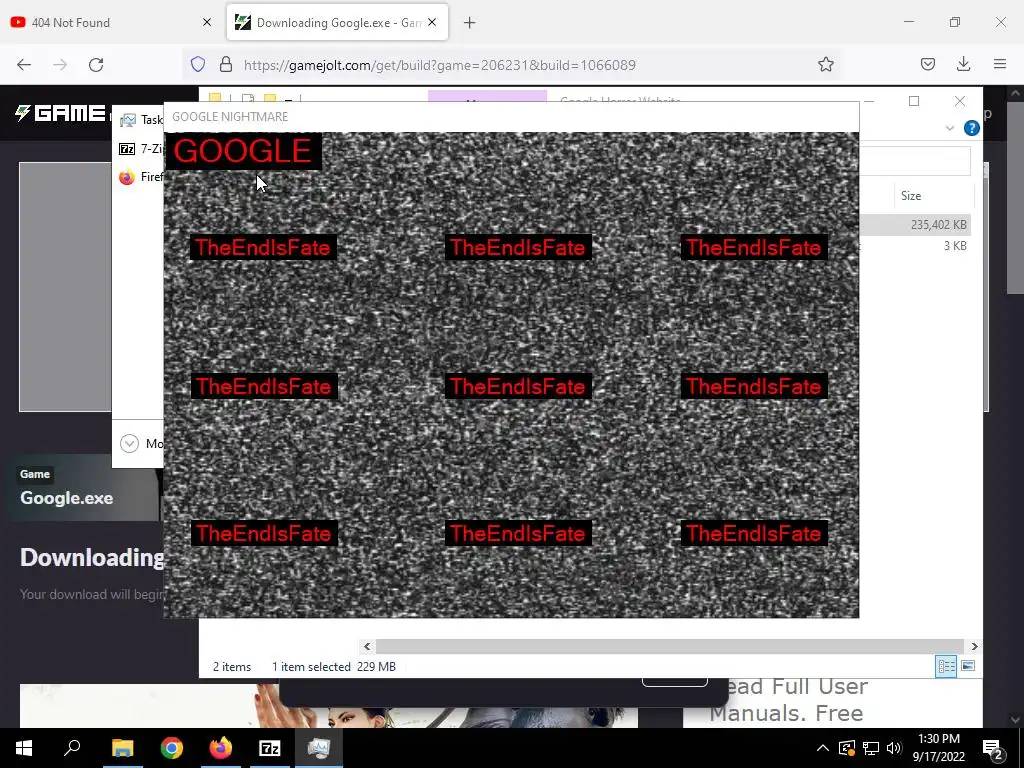Click the Game Jolt logo
Image resolution: width=1024 pixels, height=768 pixels.
[61, 113]
